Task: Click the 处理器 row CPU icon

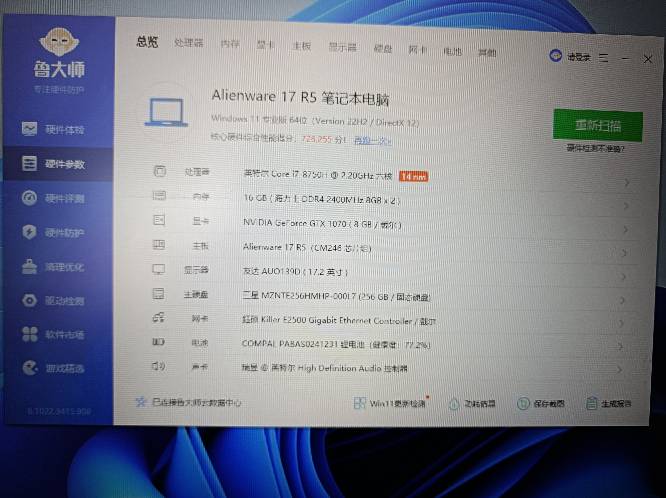Action: pyautogui.click(x=159, y=171)
